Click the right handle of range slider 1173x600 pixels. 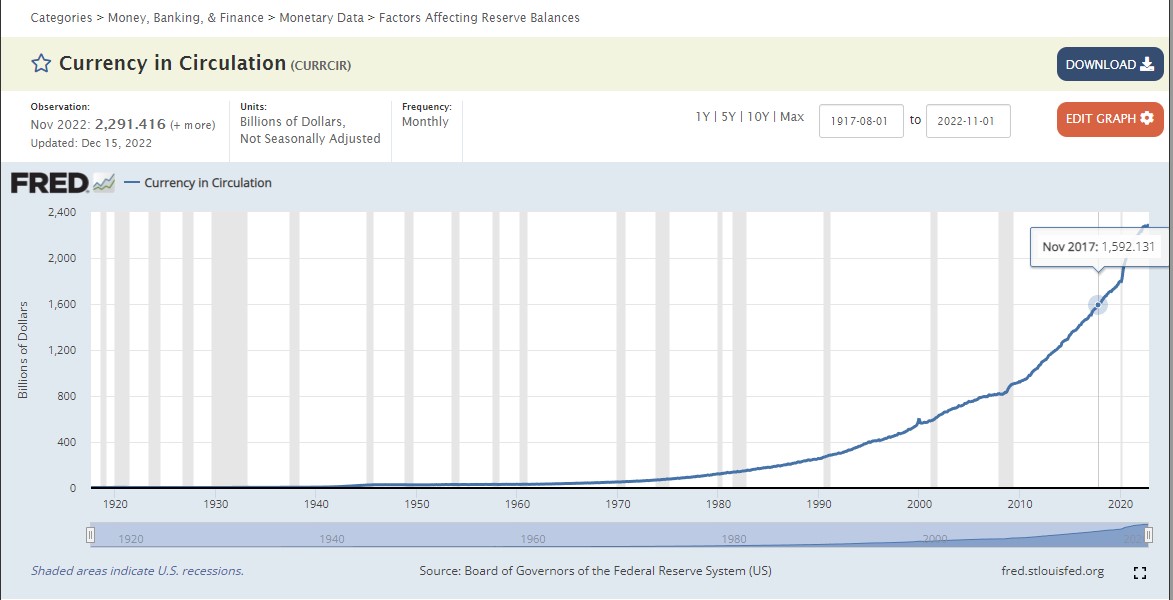coord(1149,537)
